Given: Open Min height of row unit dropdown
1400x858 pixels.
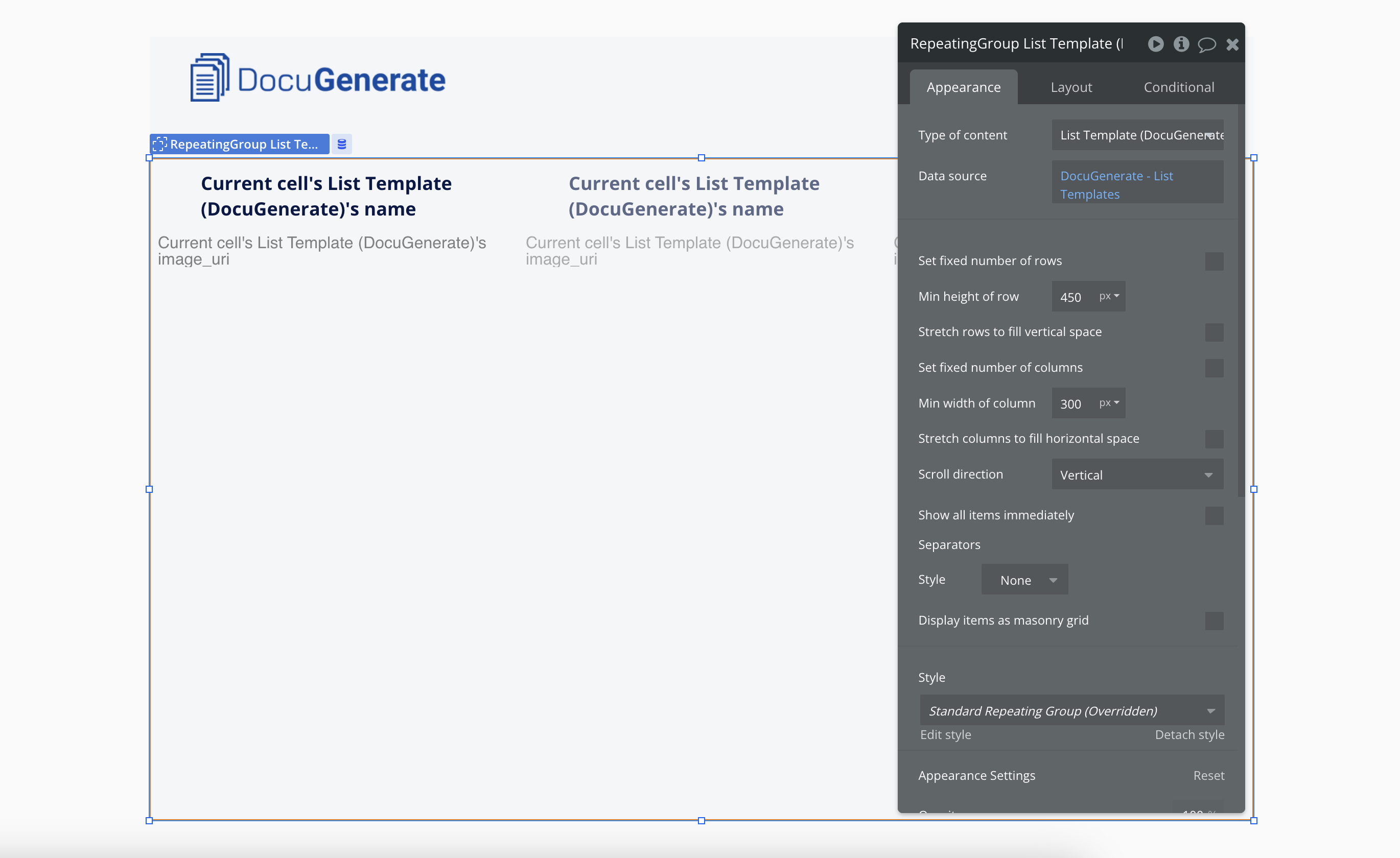Looking at the screenshot, I should [x=1109, y=296].
